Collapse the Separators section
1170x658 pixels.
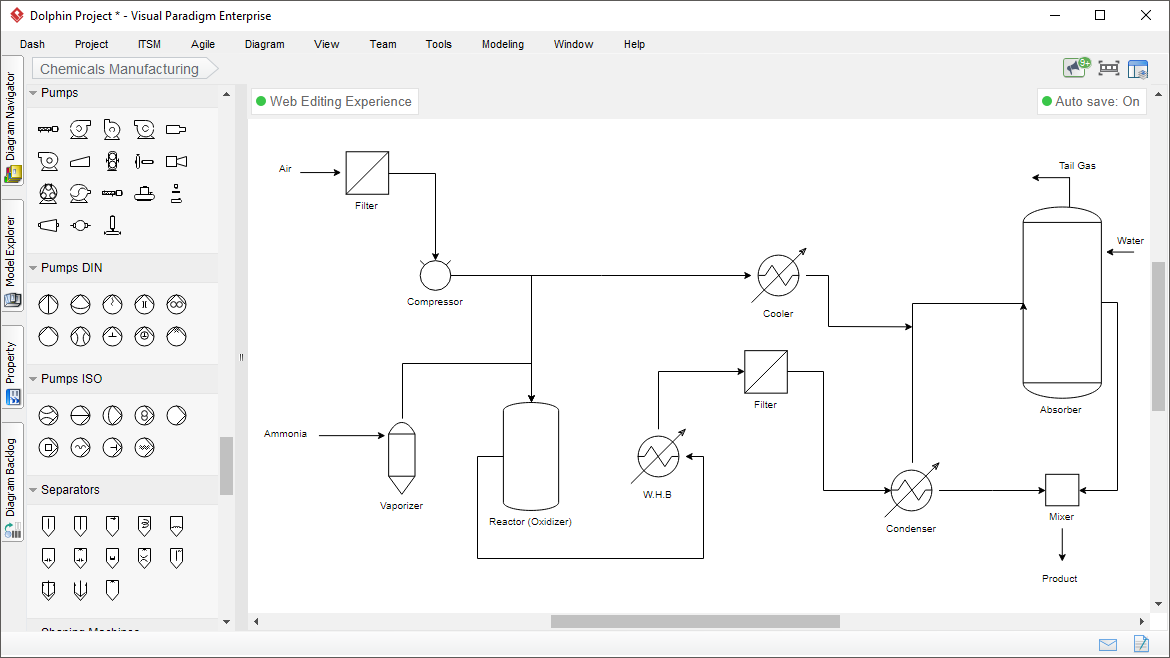(x=33, y=489)
